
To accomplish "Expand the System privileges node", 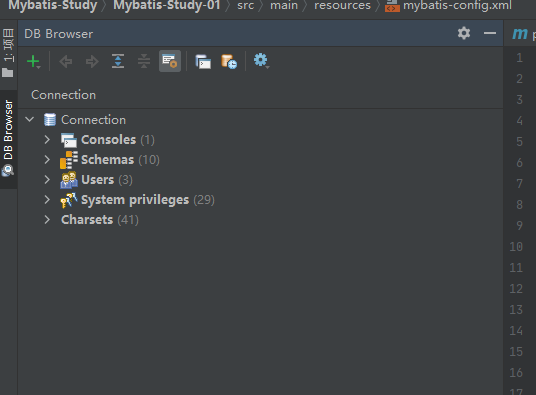I will [47, 200].
